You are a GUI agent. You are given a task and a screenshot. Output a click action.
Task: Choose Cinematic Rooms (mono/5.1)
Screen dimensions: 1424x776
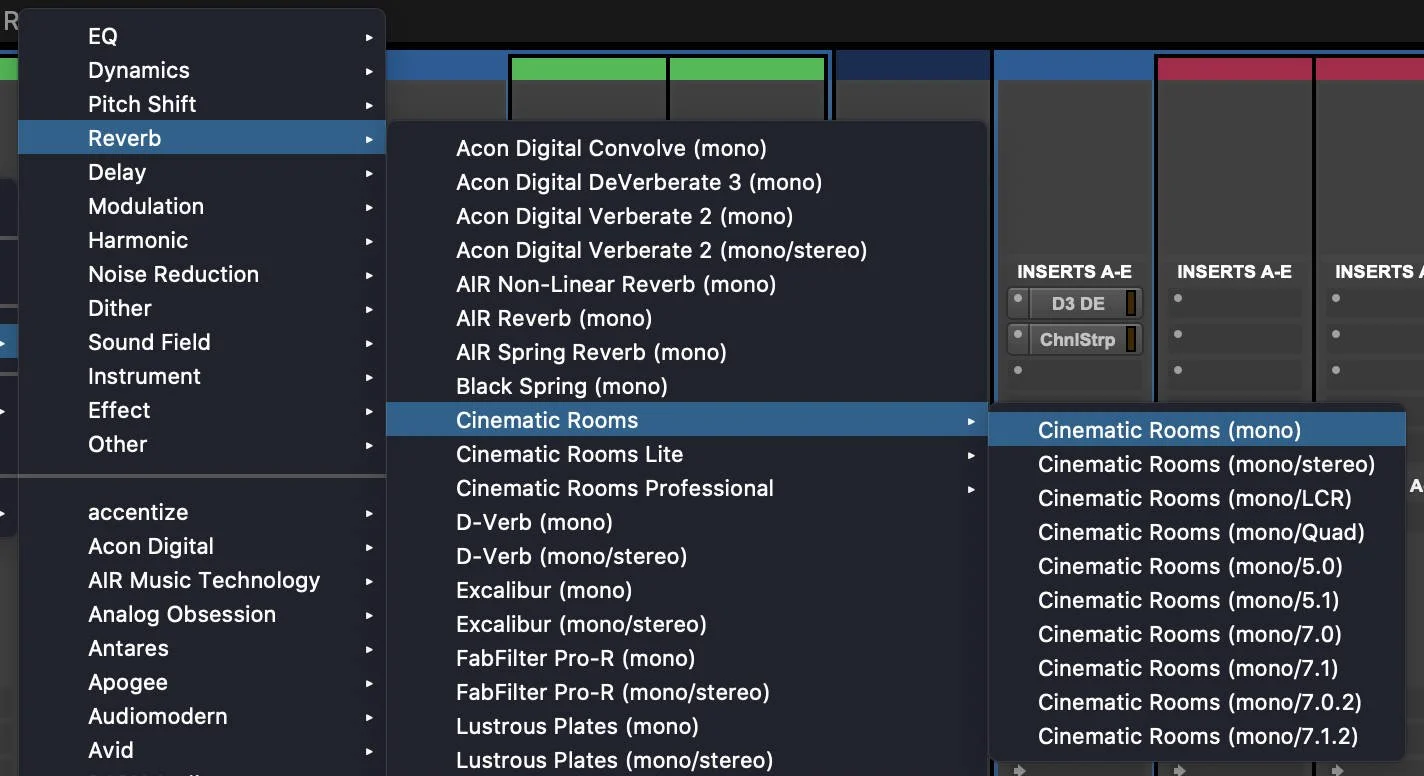(1197, 600)
